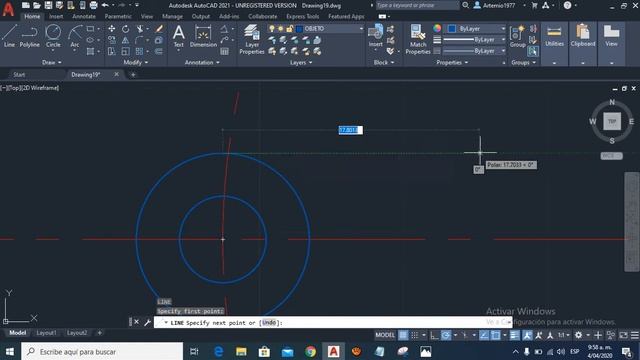This screenshot has width=640, height=360.
Task: Click the TOP face of the ViewCube
Action: click(611, 121)
